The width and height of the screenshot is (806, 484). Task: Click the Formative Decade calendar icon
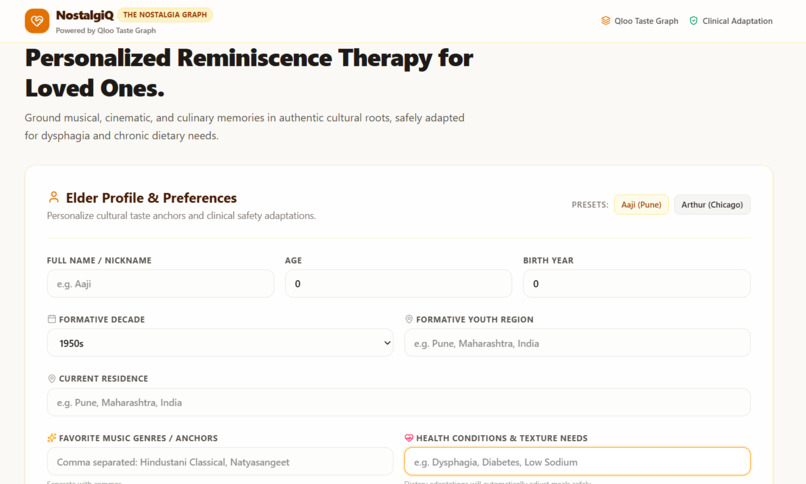point(51,319)
